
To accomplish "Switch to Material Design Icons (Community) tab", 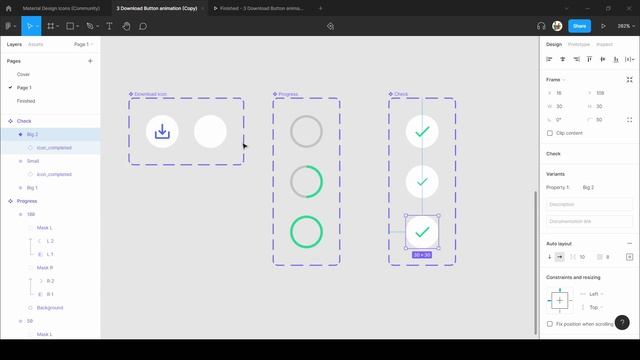I will (x=61, y=8).
